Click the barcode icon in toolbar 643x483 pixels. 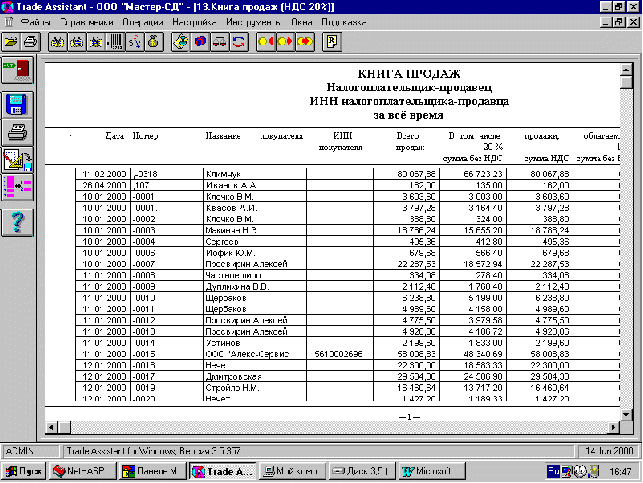pos(115,42)
